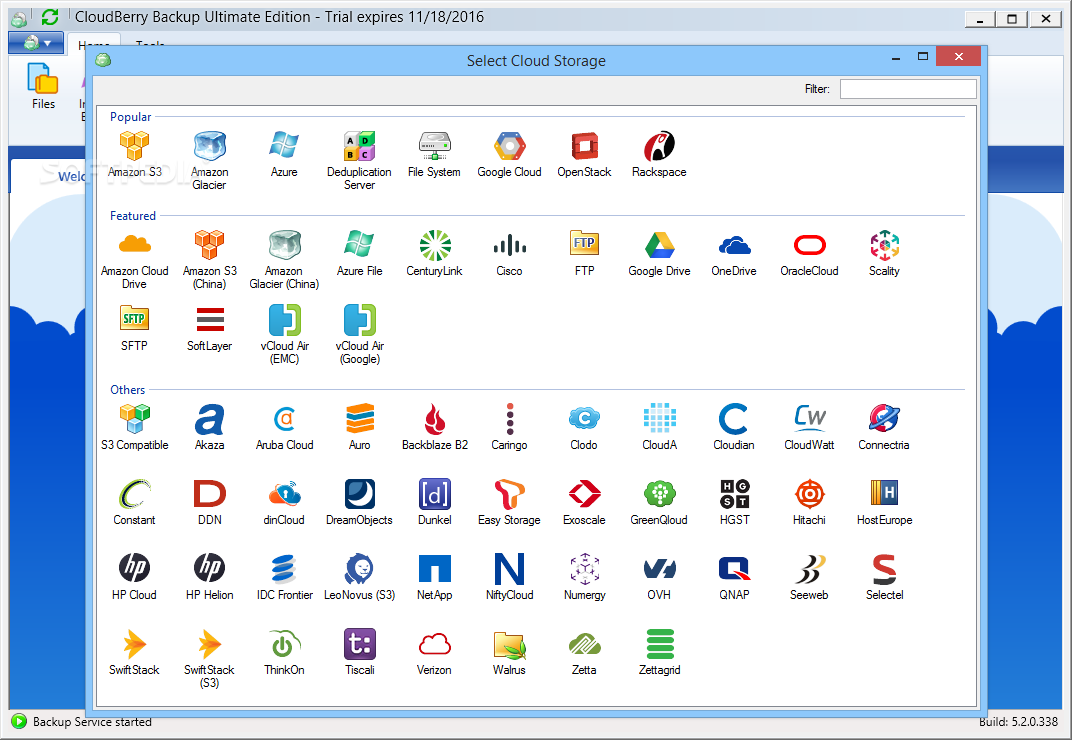Select DreamObjects storage

point(360,503)
